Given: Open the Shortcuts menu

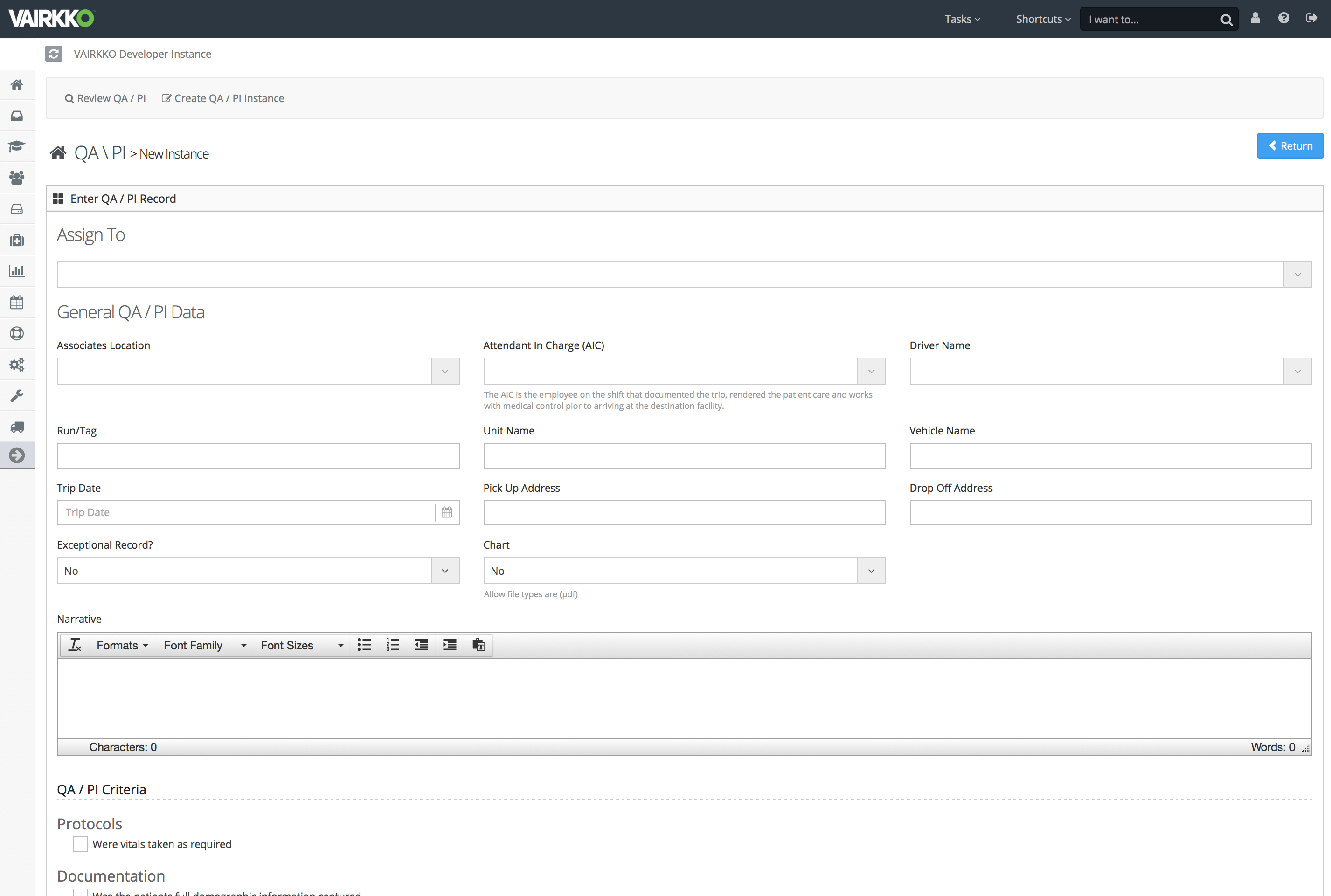Looking at the screenshot, I should point(1042,18).
